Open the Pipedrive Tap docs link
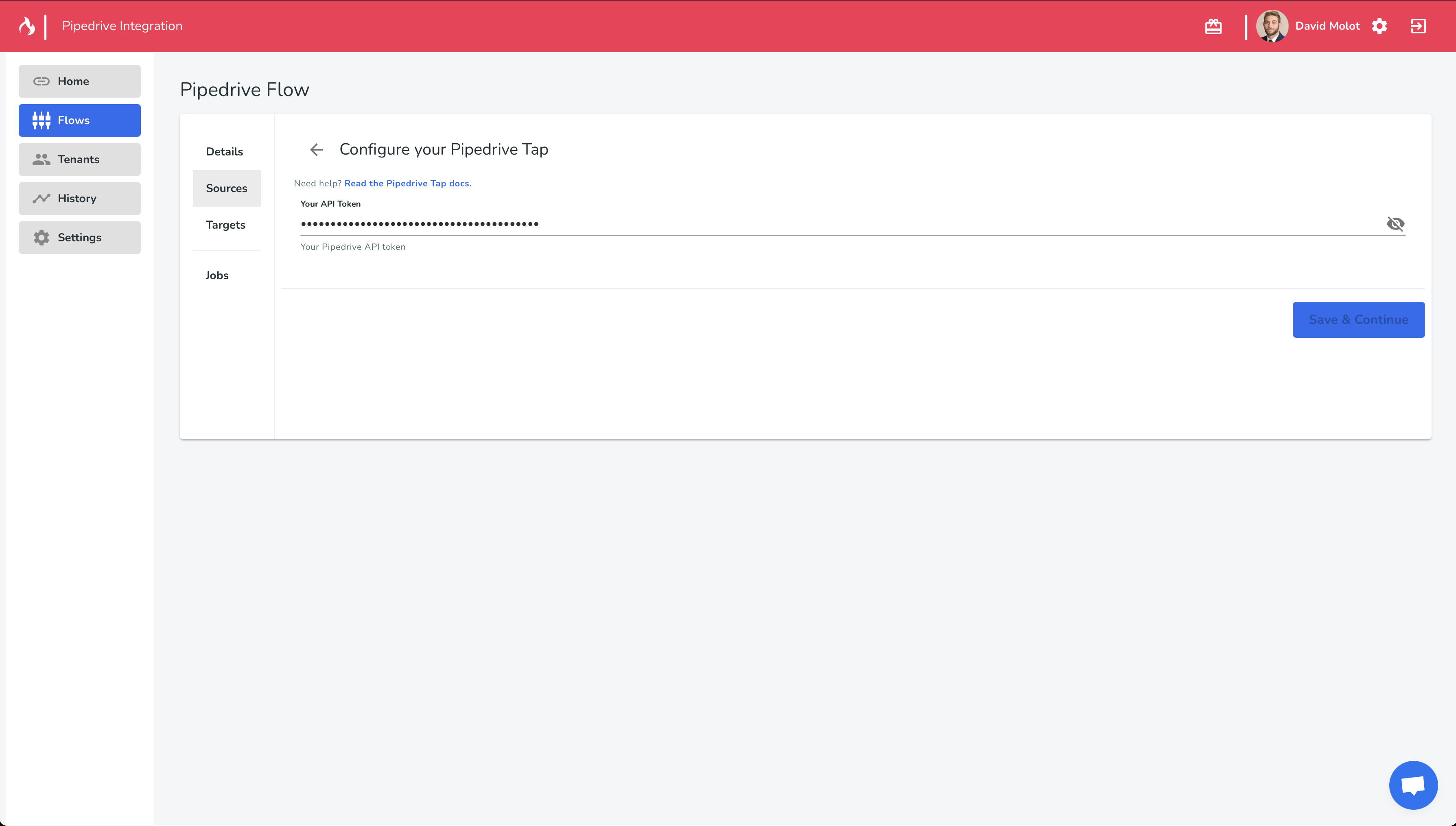The image size is (1456, 826). (x=408, y=183)
